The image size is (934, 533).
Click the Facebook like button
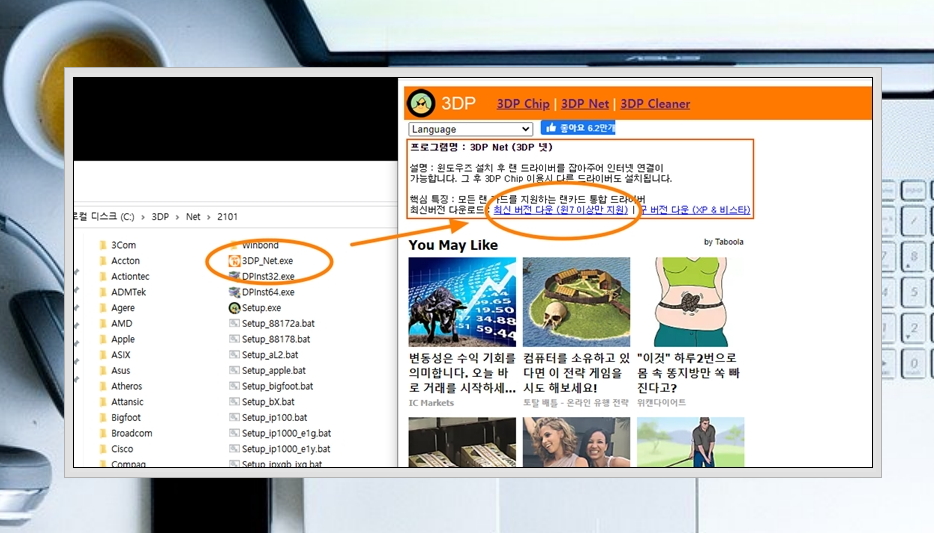pyautogui.click(x=578, y=127)
